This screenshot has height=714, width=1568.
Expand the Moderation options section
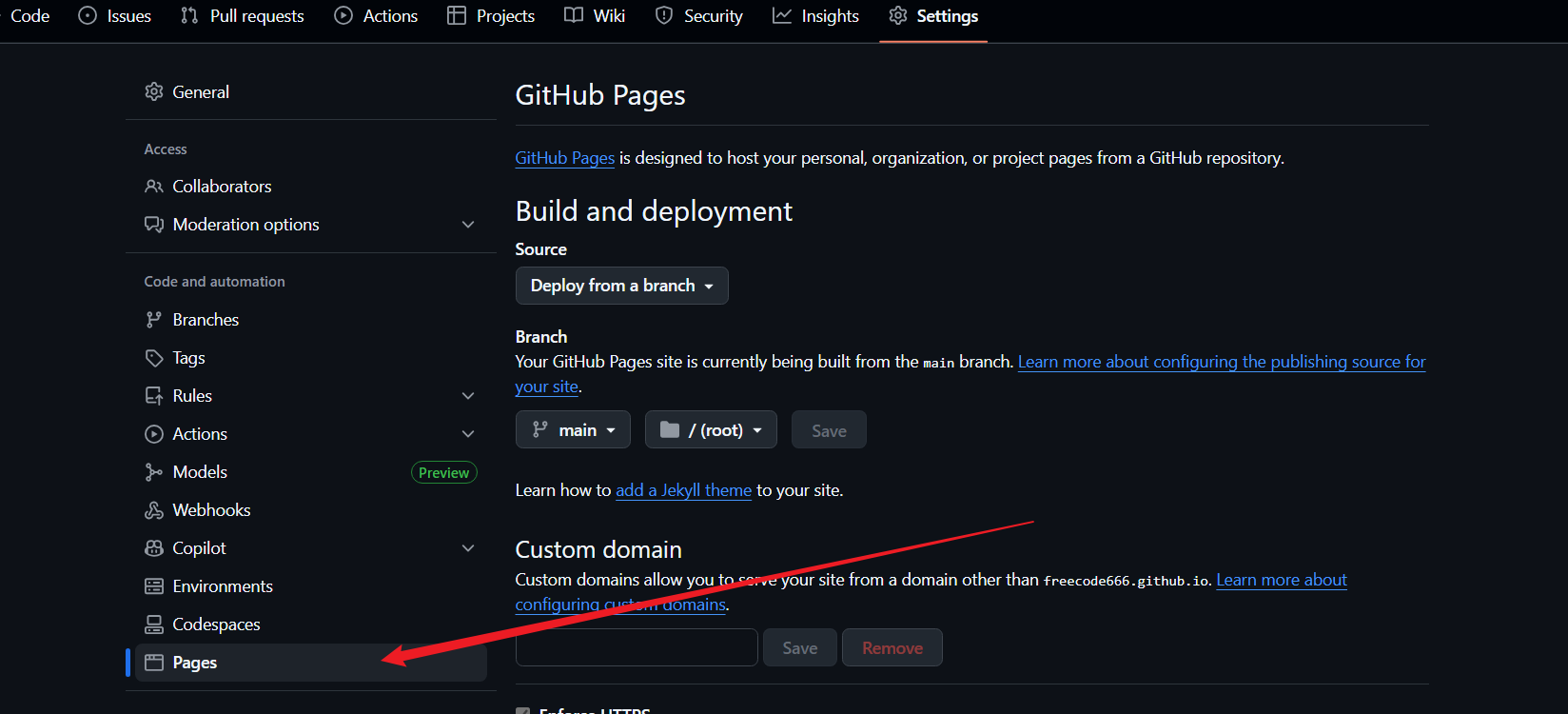tap(467, 225)
